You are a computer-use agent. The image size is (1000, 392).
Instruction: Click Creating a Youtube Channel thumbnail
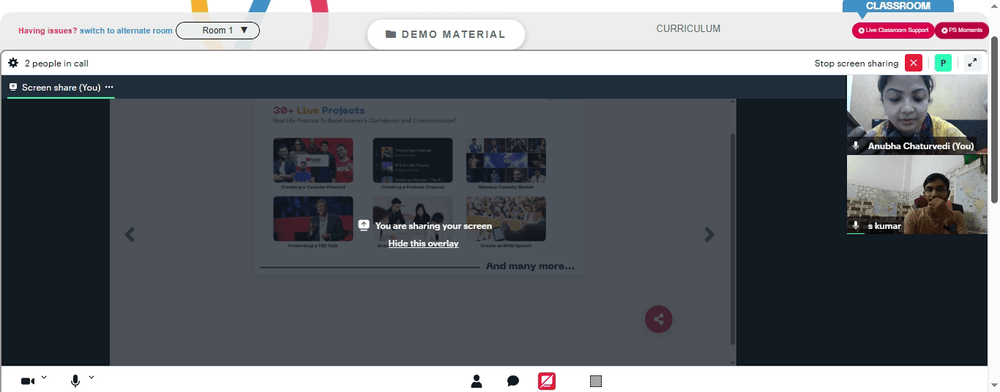(313, 161)
